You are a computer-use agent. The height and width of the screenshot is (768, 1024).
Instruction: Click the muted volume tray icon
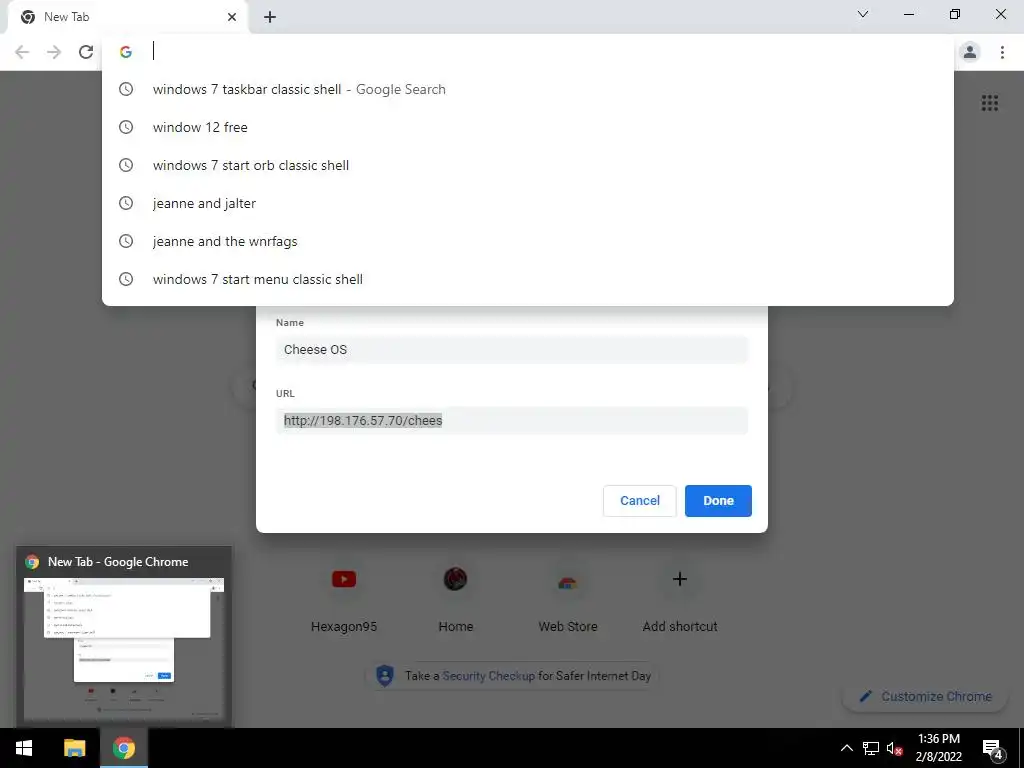coord(895,748)
